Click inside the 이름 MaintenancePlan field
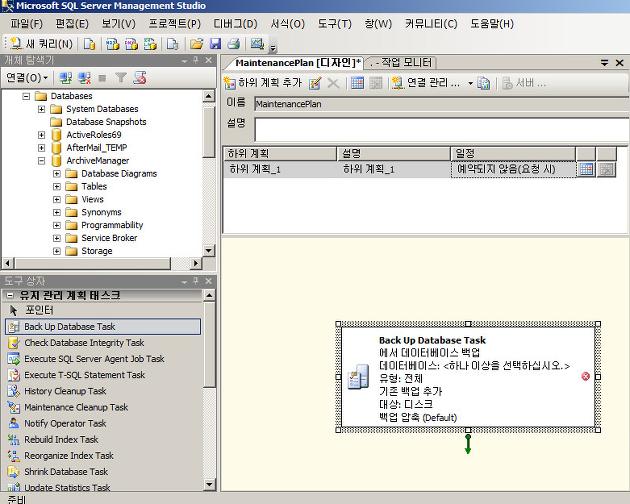Screen dimensions: 630x504 (442, 104)
